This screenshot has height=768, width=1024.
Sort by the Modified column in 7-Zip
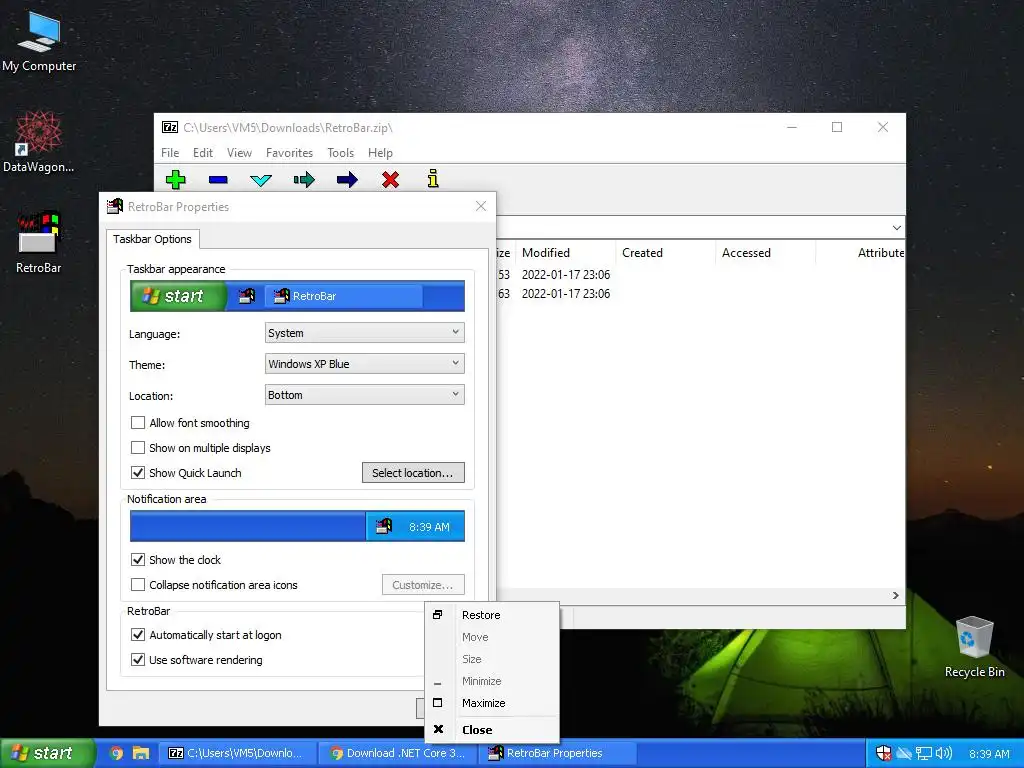[x=566, y=253]
